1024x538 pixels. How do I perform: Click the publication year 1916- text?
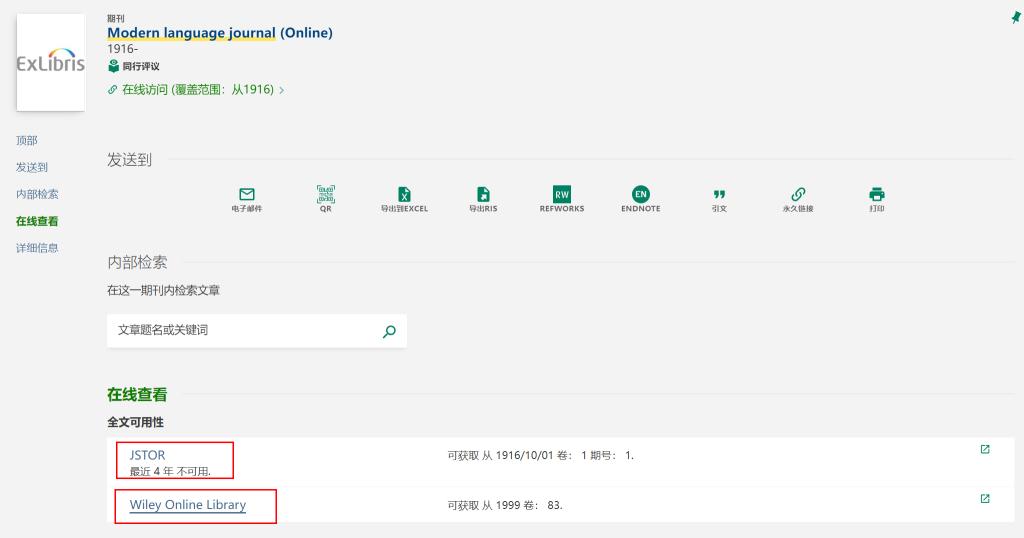[x=123, y=49]
